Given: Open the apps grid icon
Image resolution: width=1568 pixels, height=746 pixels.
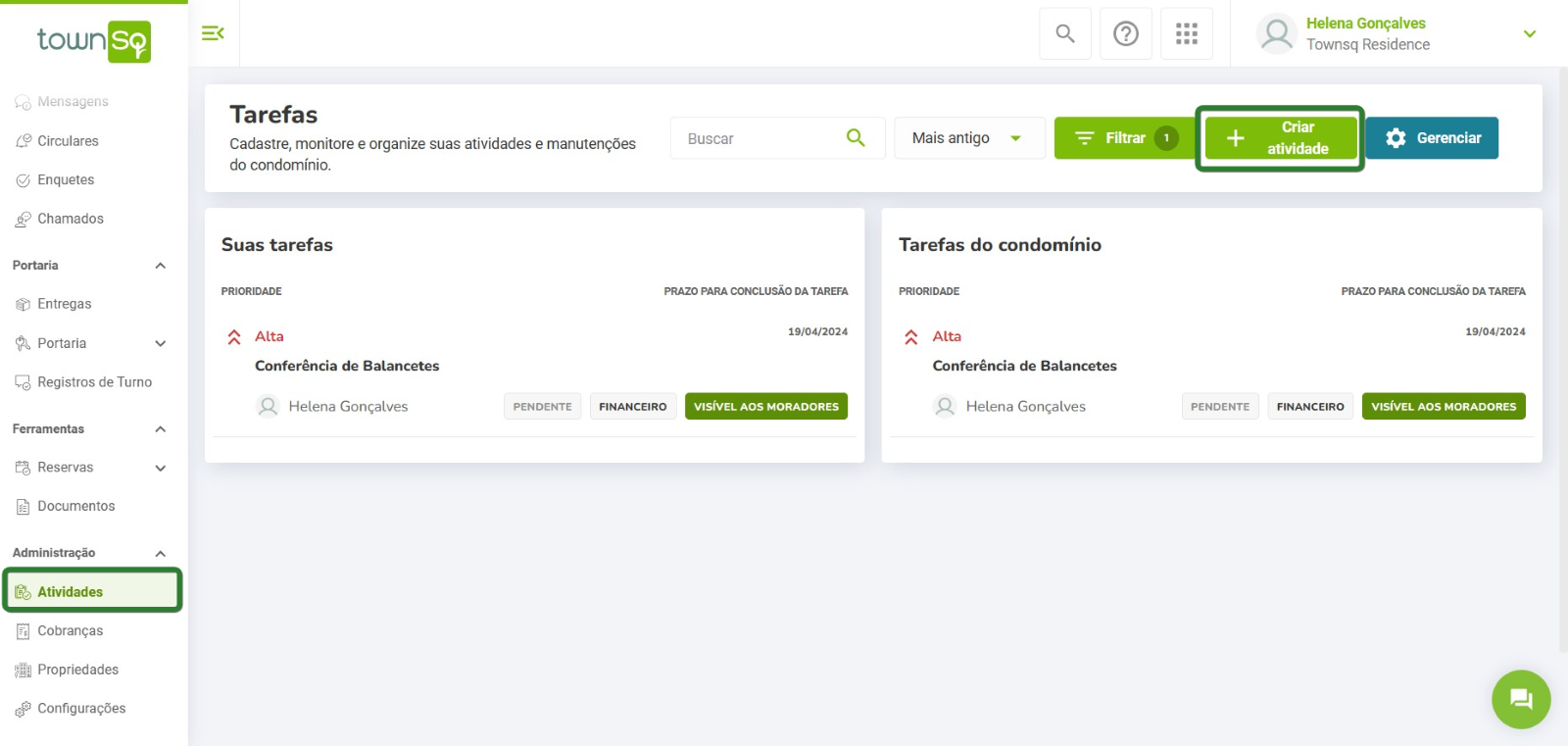Looking at the screenshot, I should [x=1187, y=33].
